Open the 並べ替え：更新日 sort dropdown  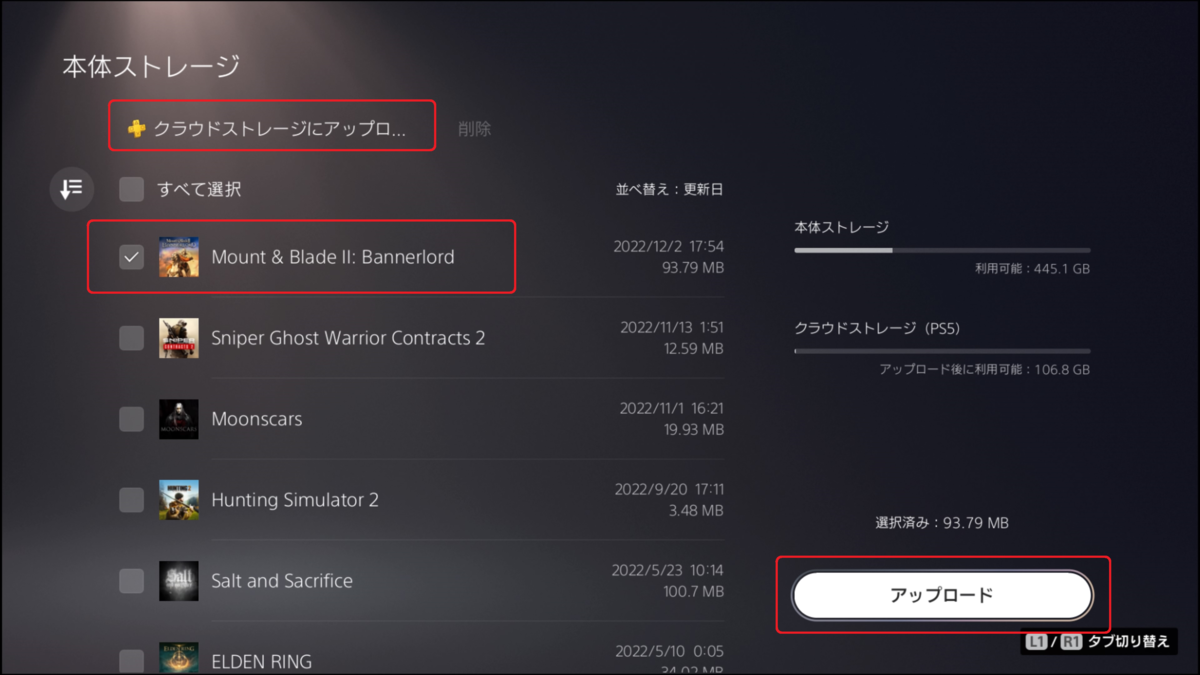point(669,189)
